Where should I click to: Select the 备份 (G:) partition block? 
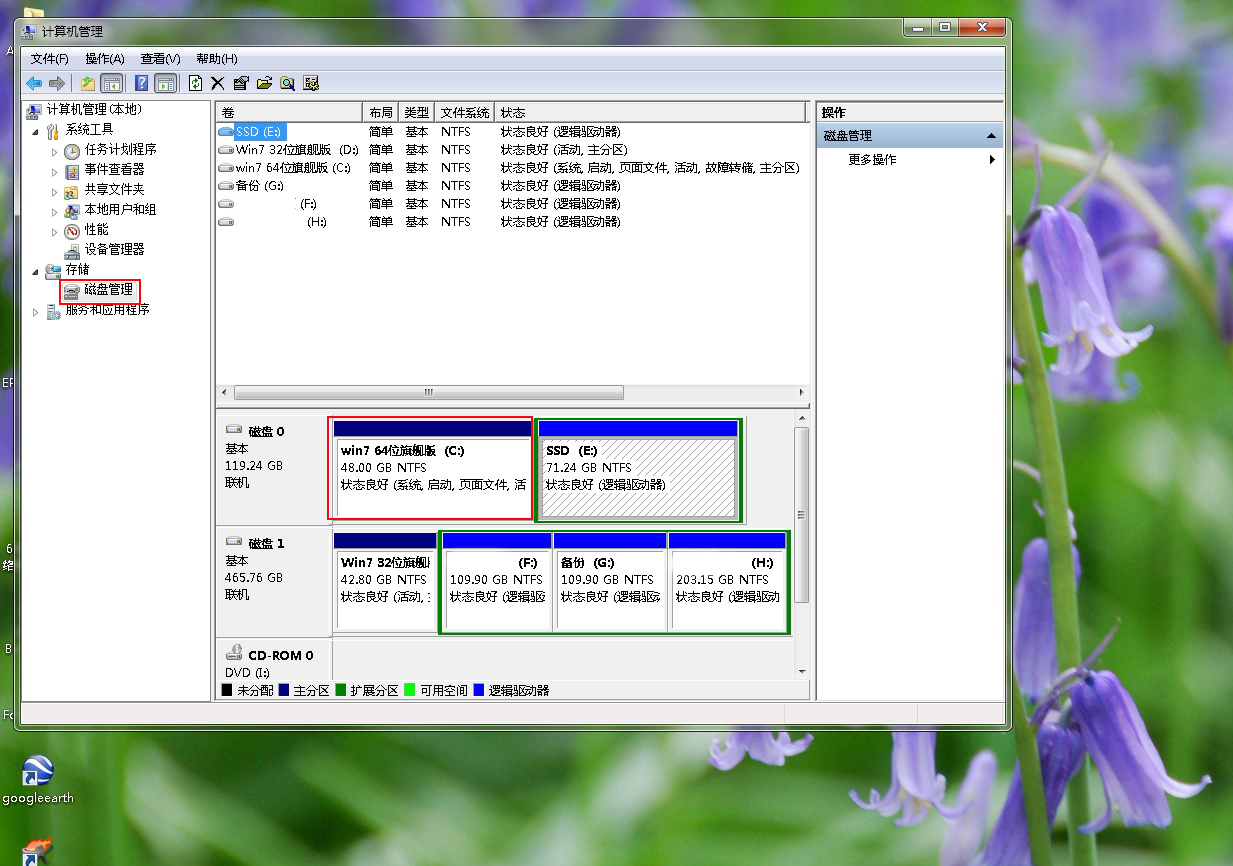pos(611,581)
